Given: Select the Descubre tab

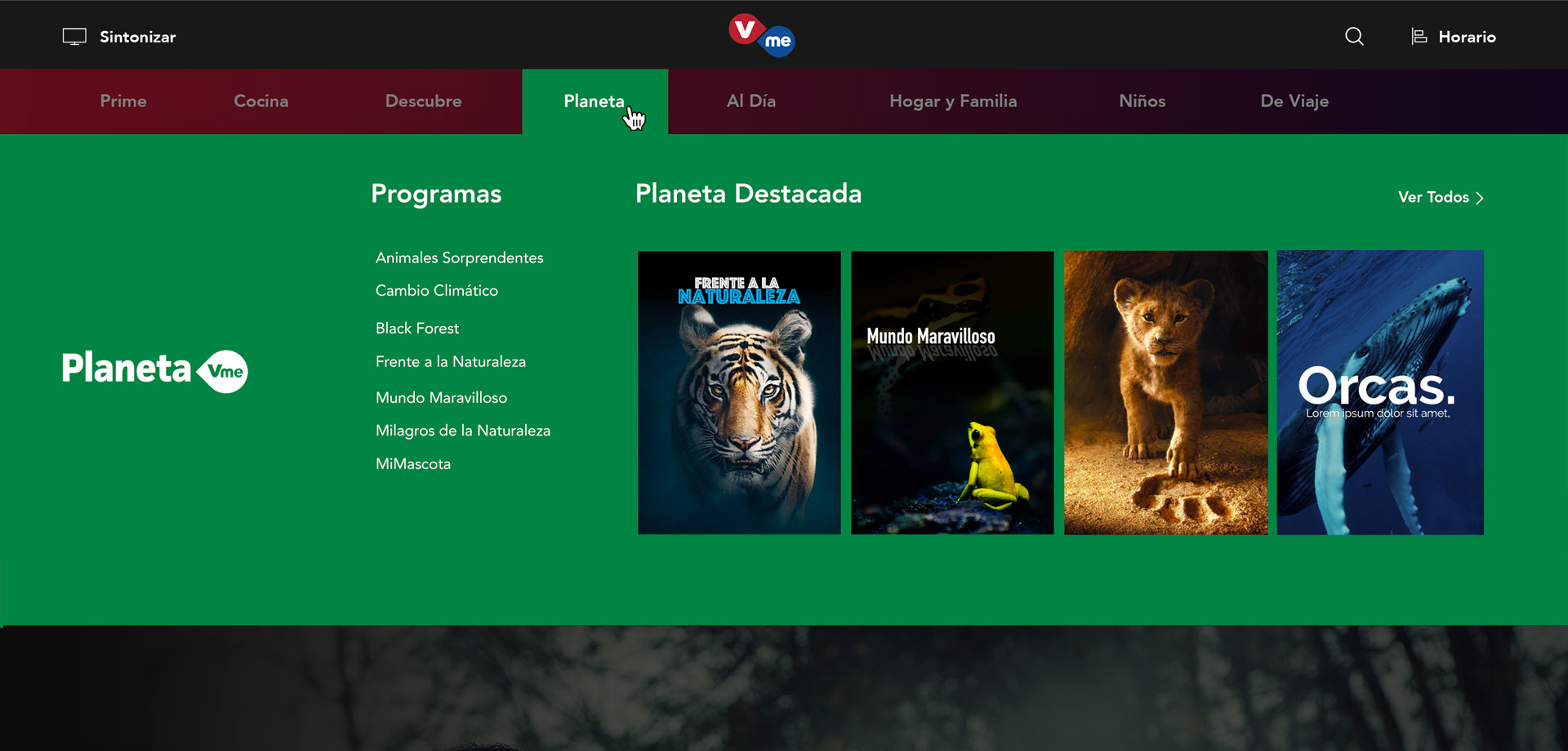Looking at the screenshot, I should 424,101.
